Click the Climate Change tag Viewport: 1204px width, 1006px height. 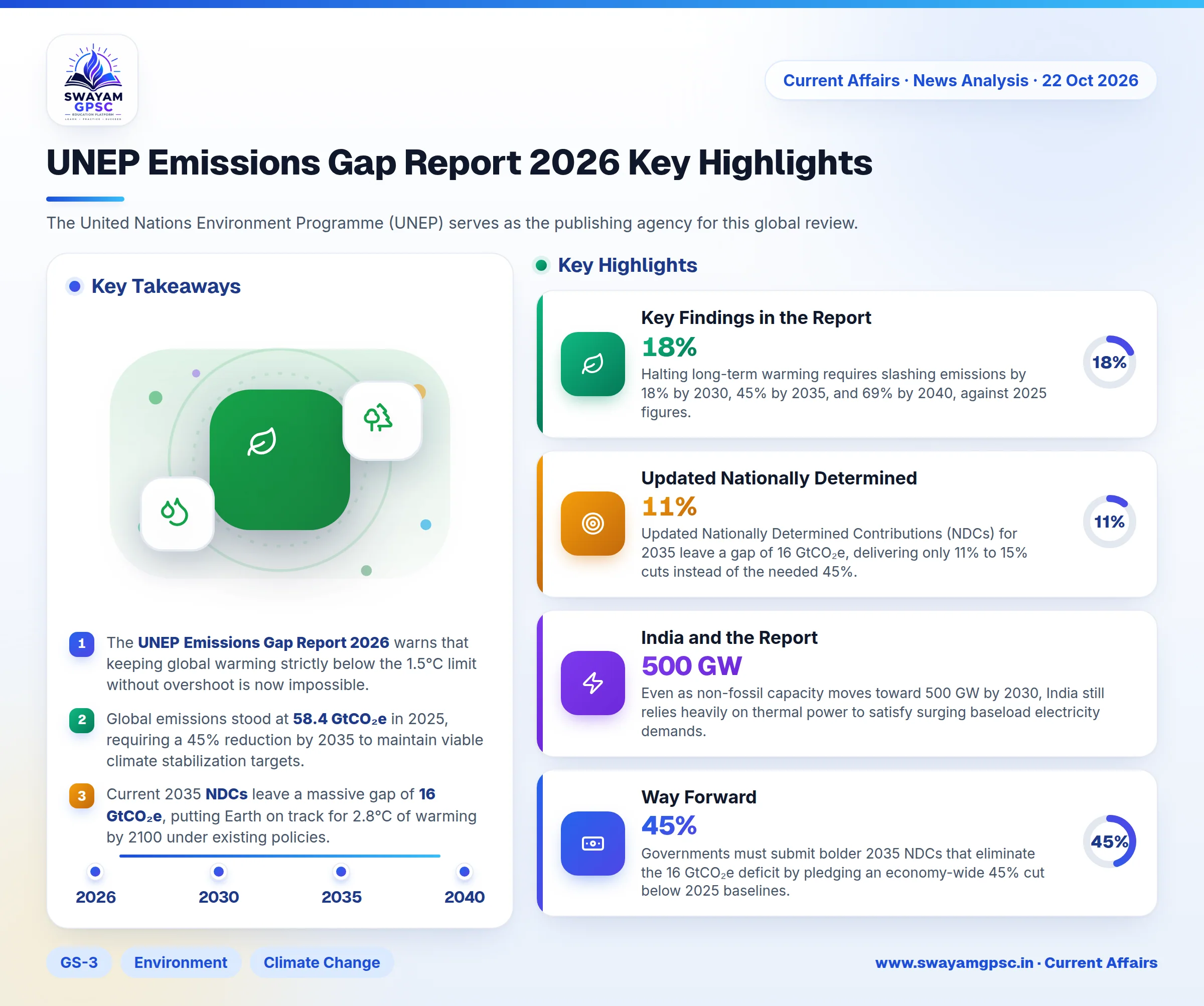pos(322,962)
